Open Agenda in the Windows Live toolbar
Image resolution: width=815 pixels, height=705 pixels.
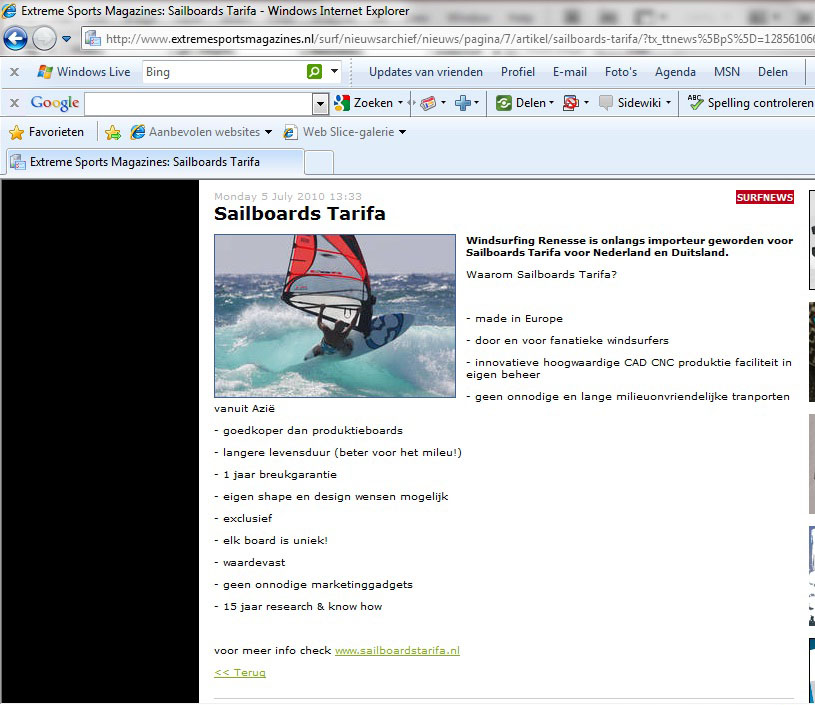coord(675,72)
